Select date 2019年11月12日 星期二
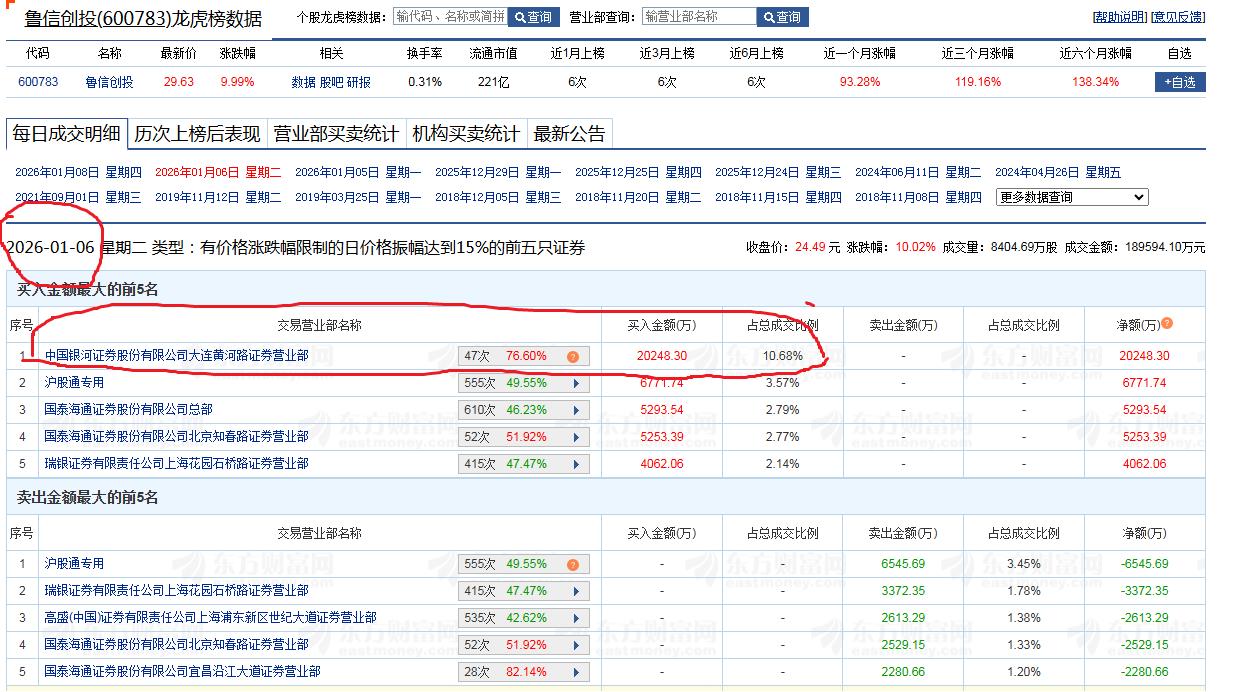 [x=218, y=197]
